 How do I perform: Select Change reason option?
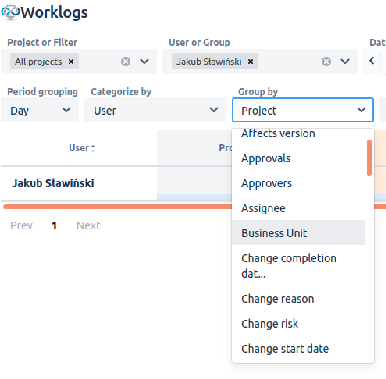(278, 299)
